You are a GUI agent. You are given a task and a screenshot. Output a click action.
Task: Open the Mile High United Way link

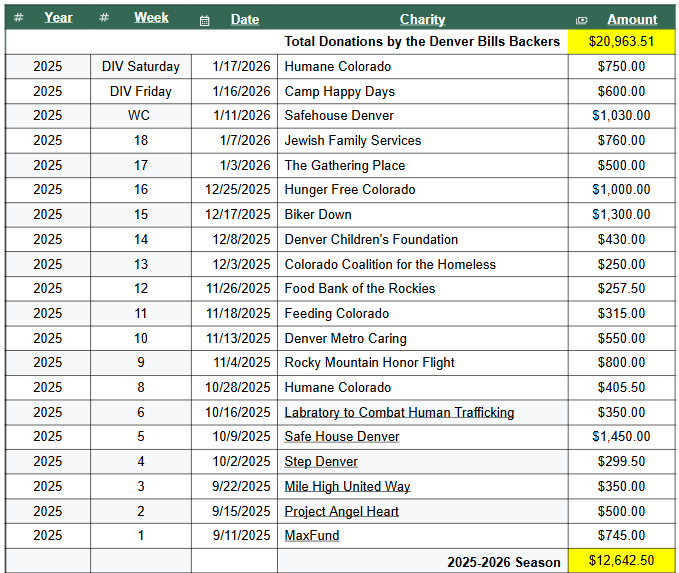[347, 486]
